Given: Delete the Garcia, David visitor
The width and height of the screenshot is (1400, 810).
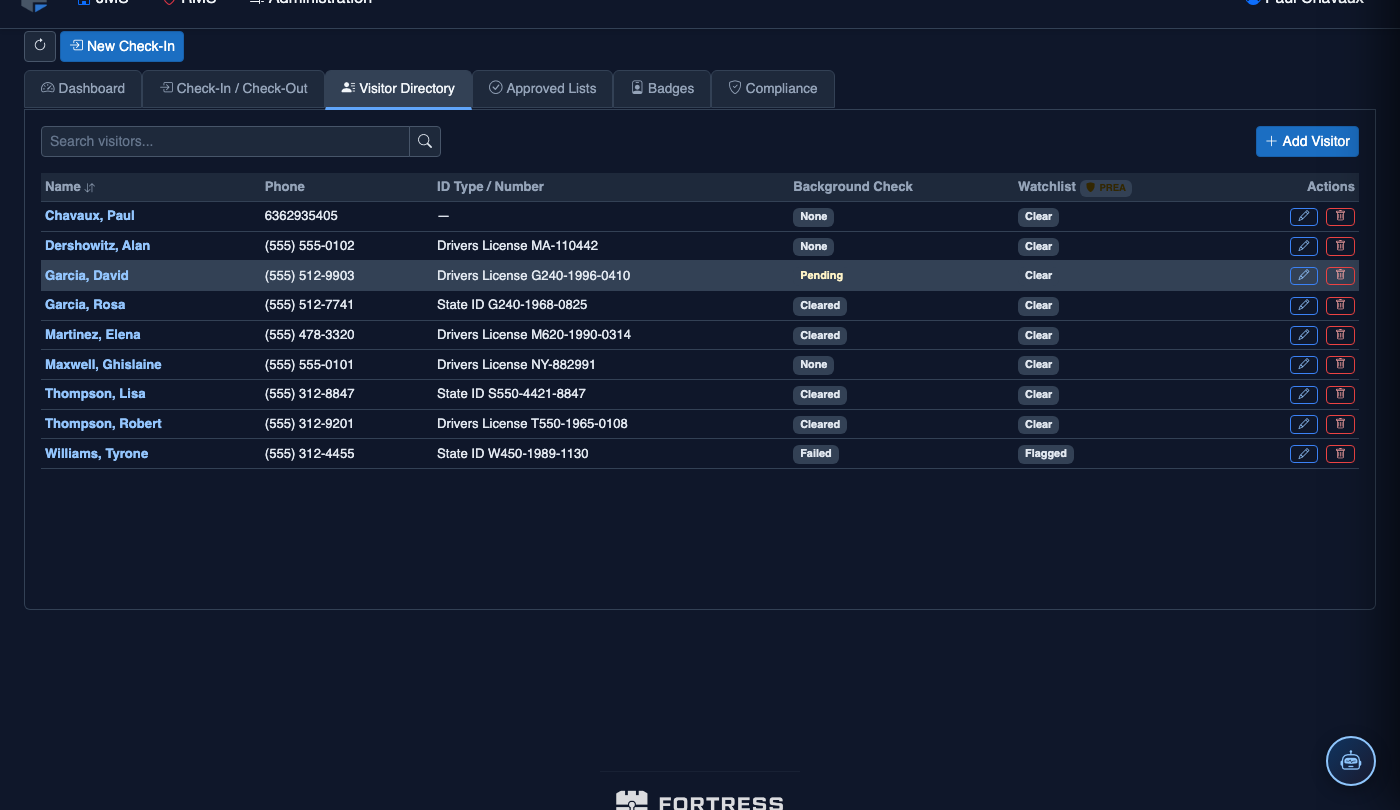Looking at the screenshot, I should click(x=1340, y=276).
